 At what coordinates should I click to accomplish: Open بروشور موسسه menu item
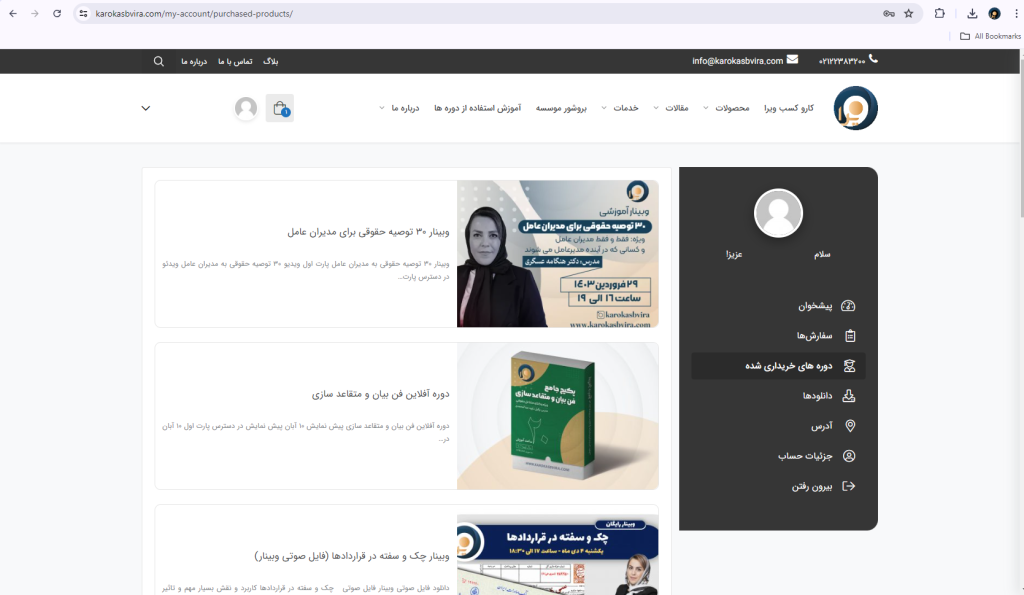(x=561, y=108)
